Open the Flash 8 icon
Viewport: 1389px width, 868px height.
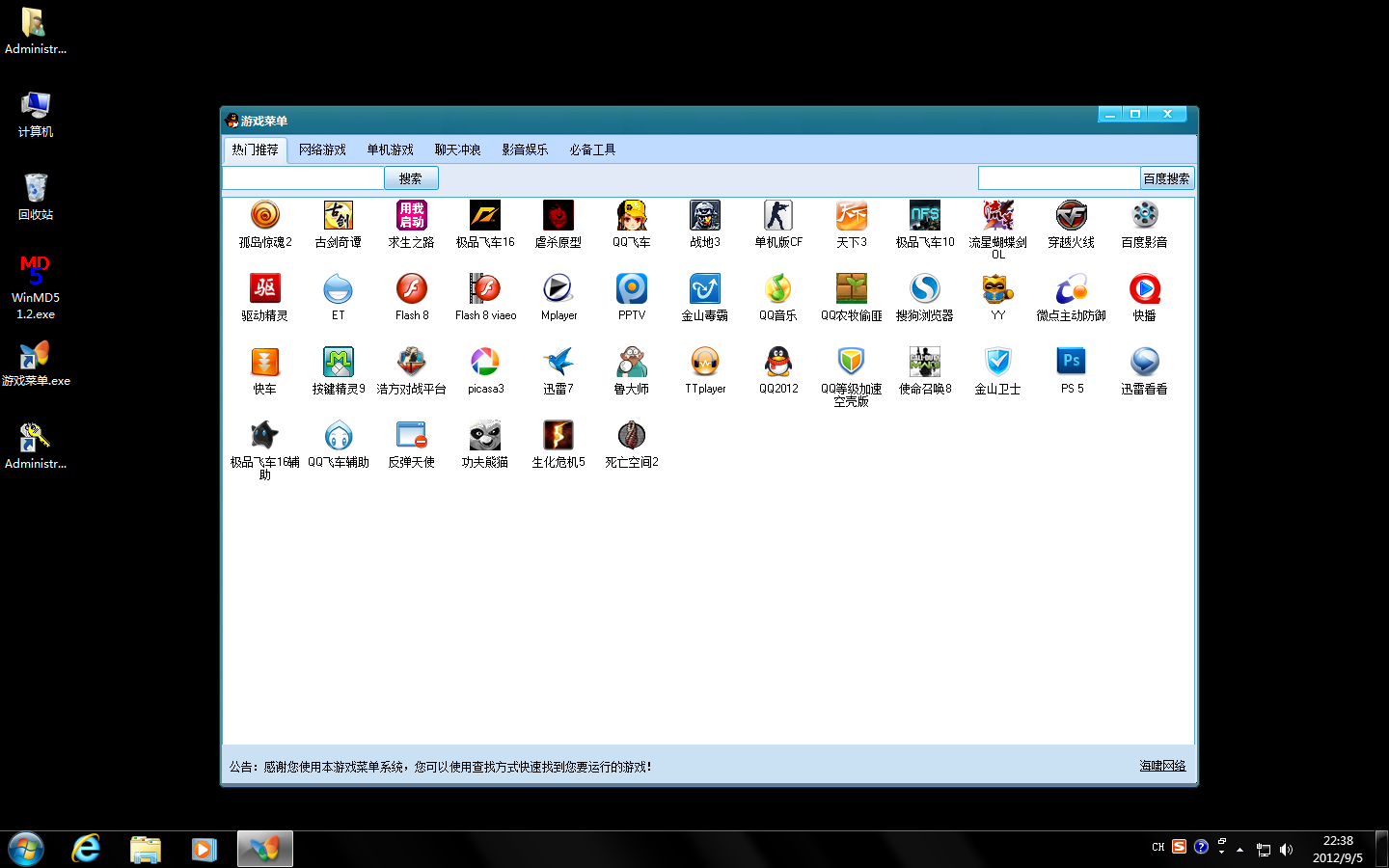[412, 288]
